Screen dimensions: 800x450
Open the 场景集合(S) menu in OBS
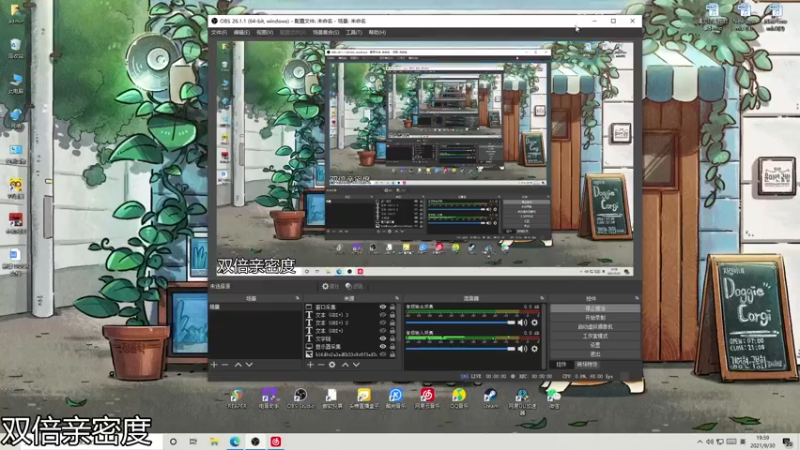[x=326, y=32]
